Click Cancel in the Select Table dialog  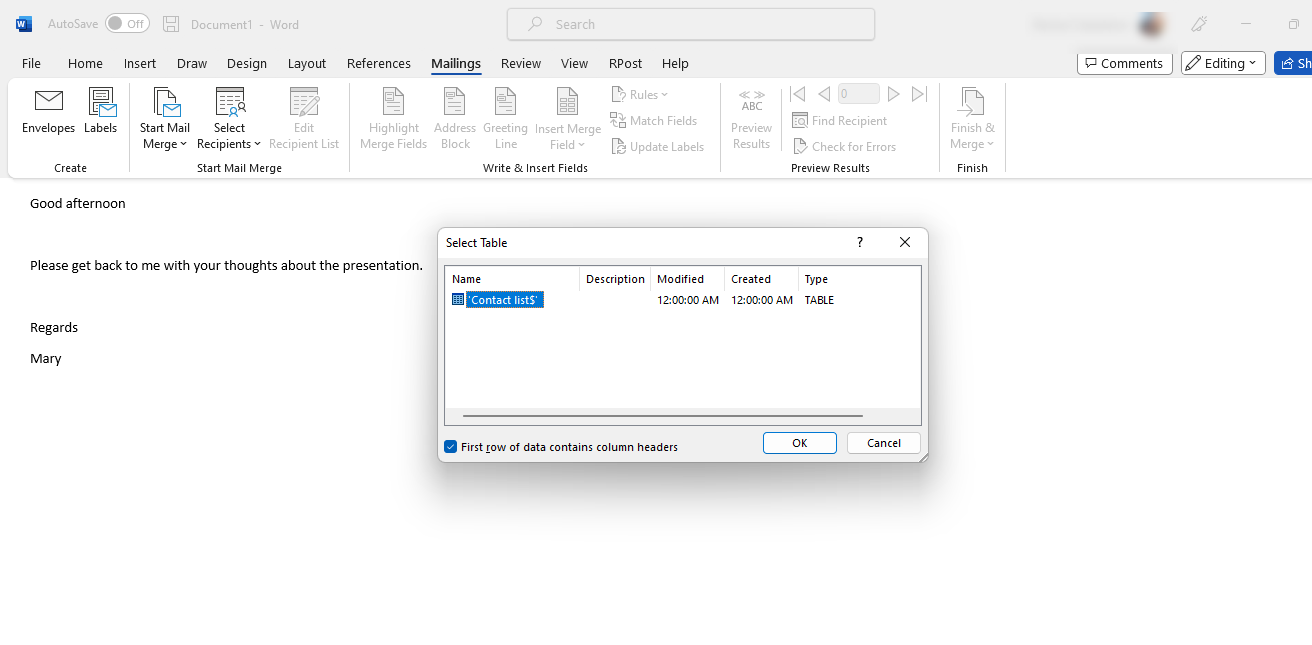(883, 443)
